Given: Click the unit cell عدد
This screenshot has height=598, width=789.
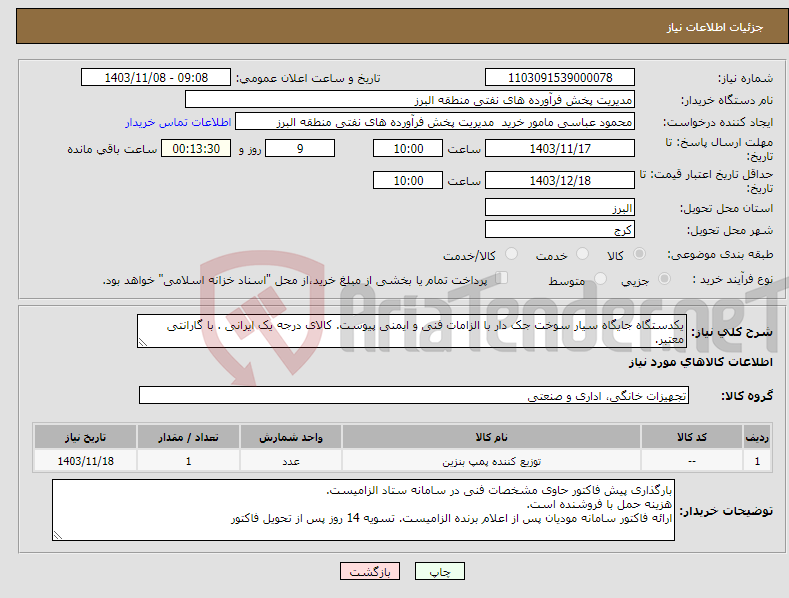Looking at the screenshot, I should [x=291, y=461].
